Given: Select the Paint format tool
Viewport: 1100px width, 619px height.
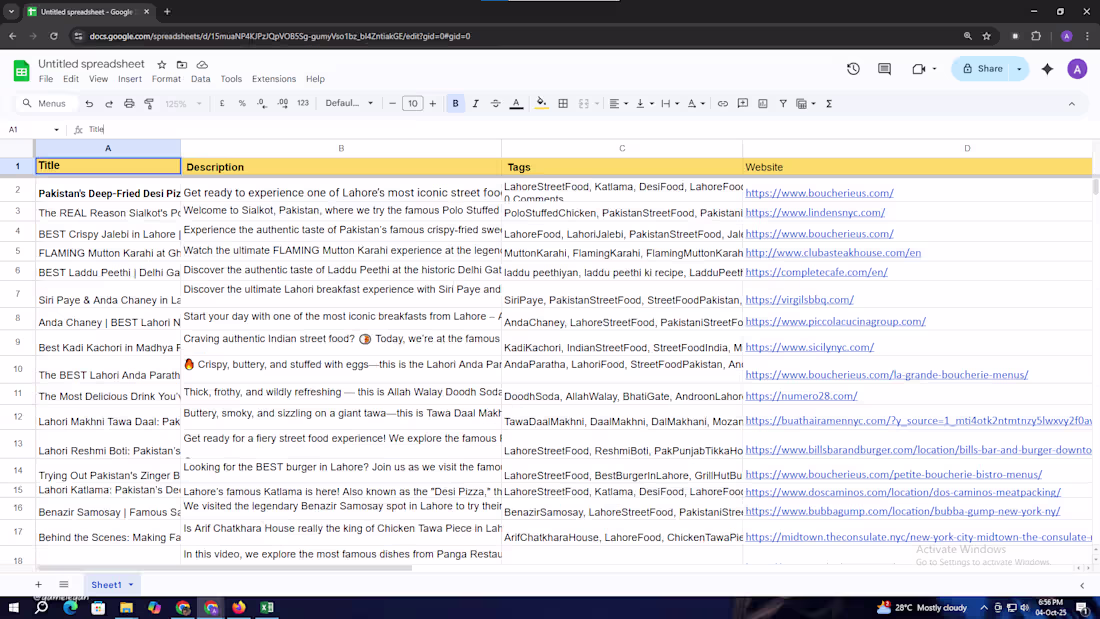Looking at the screenshot, I should tap(149, 104).
